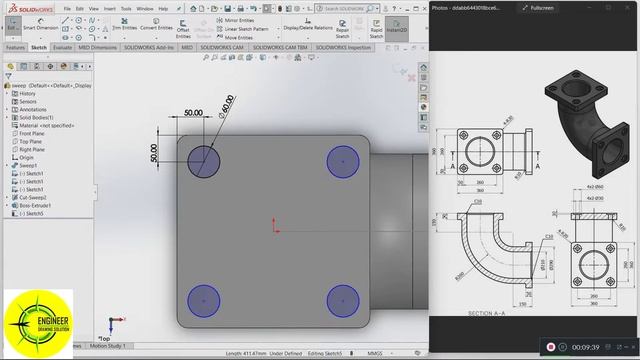Open the File menu

coord(67,9)
